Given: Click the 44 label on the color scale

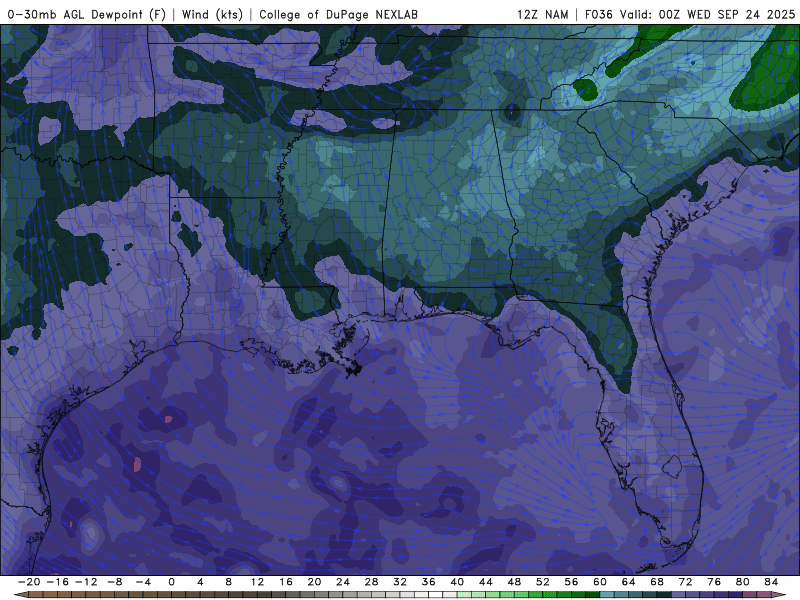Looking at the screenshot, I should [486, 582].
